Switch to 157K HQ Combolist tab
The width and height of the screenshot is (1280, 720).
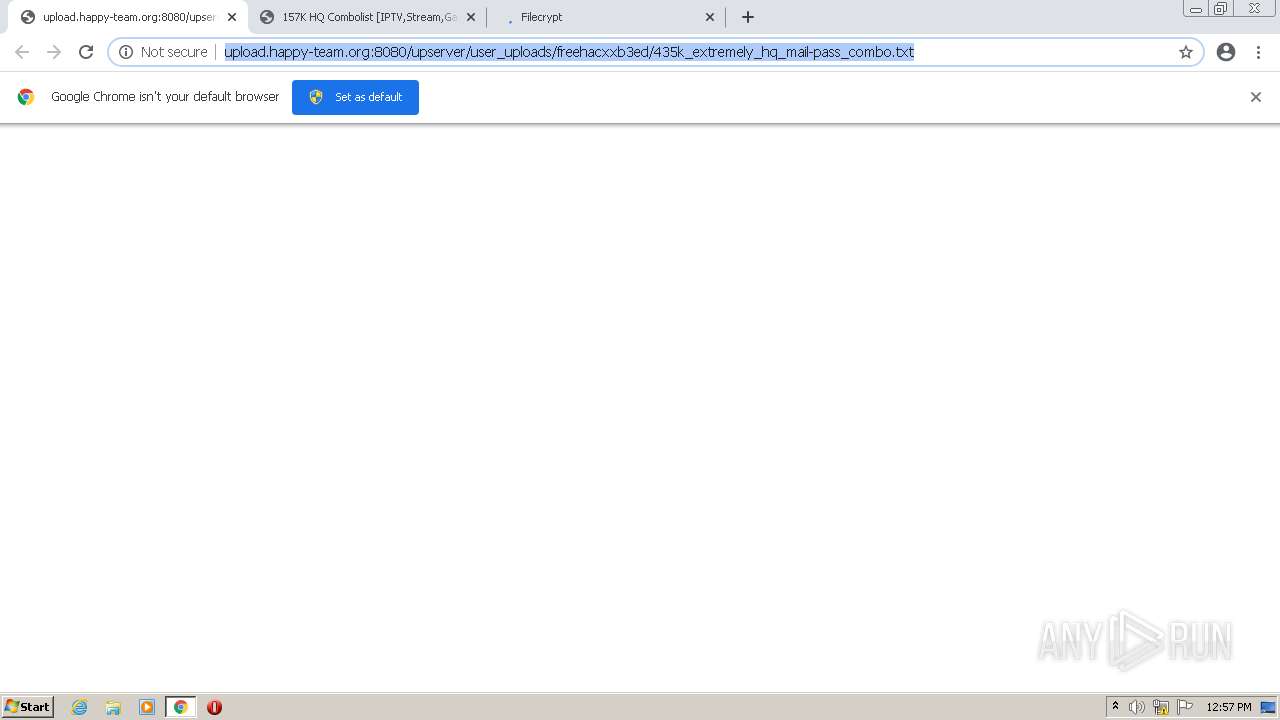[368, 17]
